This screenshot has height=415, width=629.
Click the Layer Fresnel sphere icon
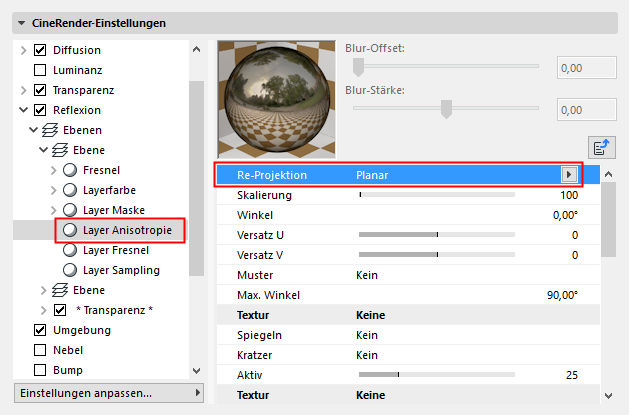click(70, 250)
